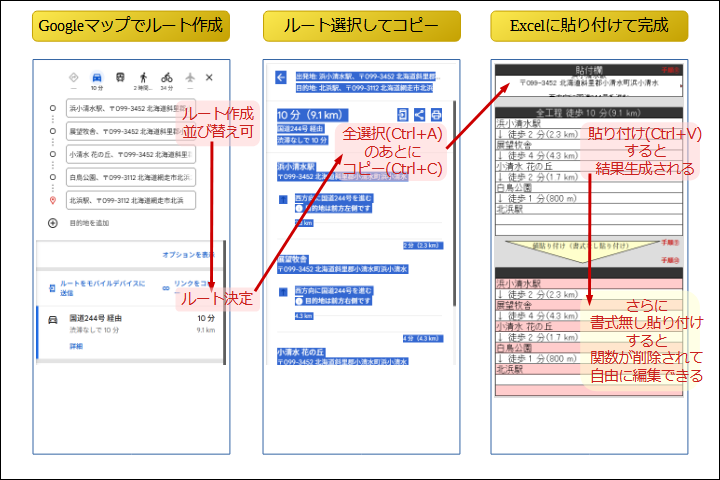Click the scrollbar in route details panel
Image resolution: width=720 pixels, height=480 pixels.
tap(455, 203)
